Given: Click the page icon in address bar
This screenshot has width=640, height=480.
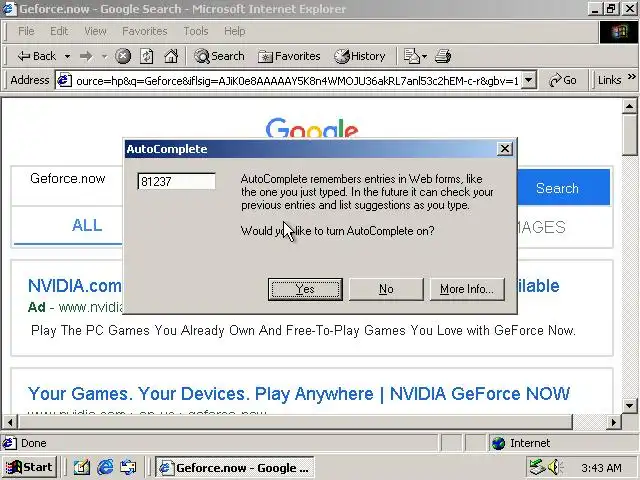Looking at the screenshot, I should 64,80.
